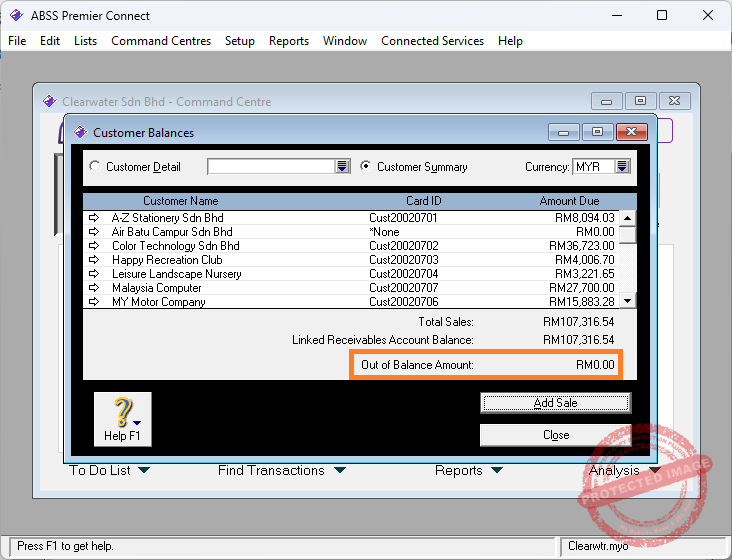Close the Customer Balances window with red X
The height and width of the screenshot is (560, 732).
point(632,132)
